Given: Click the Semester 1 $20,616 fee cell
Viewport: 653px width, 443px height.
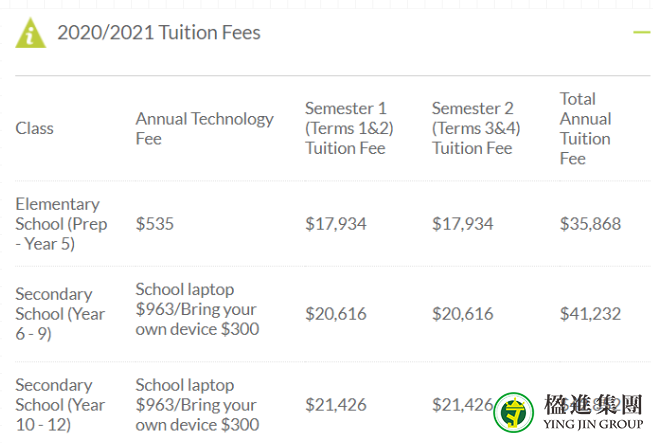Looking at the screenshot, I should click(336, 314).
